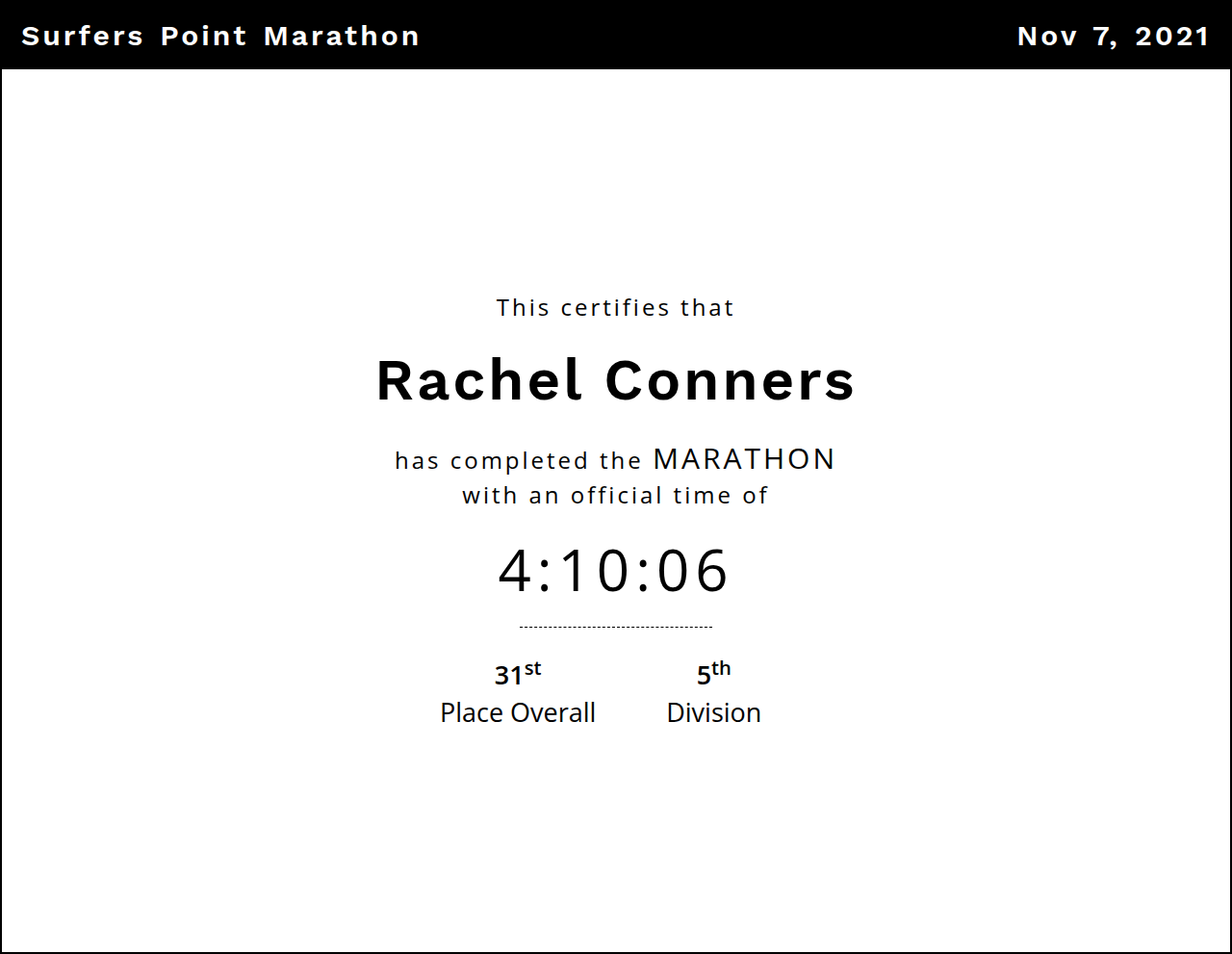Click the Surfers Point Marathon header title
Image resolution: width=1232 pixels, height=954 pixels.
point(220,37)
